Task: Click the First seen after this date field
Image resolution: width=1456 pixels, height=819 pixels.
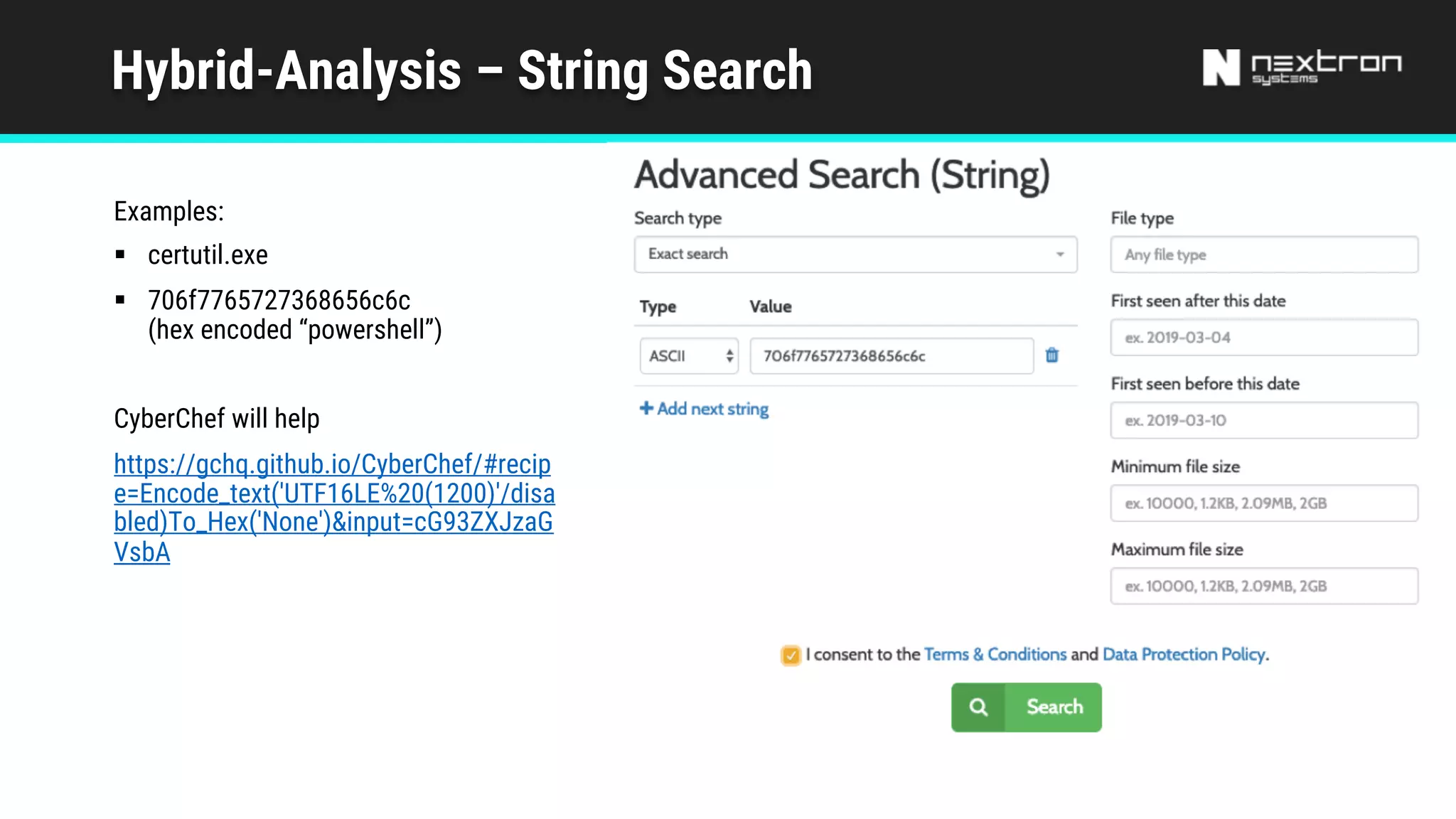Action: coord(1264,338)
